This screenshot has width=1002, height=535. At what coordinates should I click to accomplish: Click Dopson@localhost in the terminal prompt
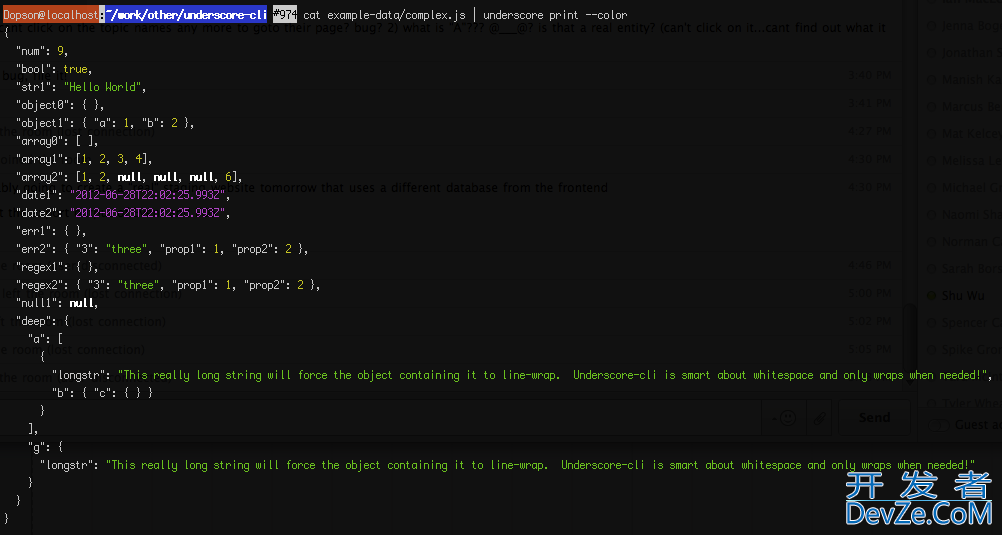coord(51,15)
